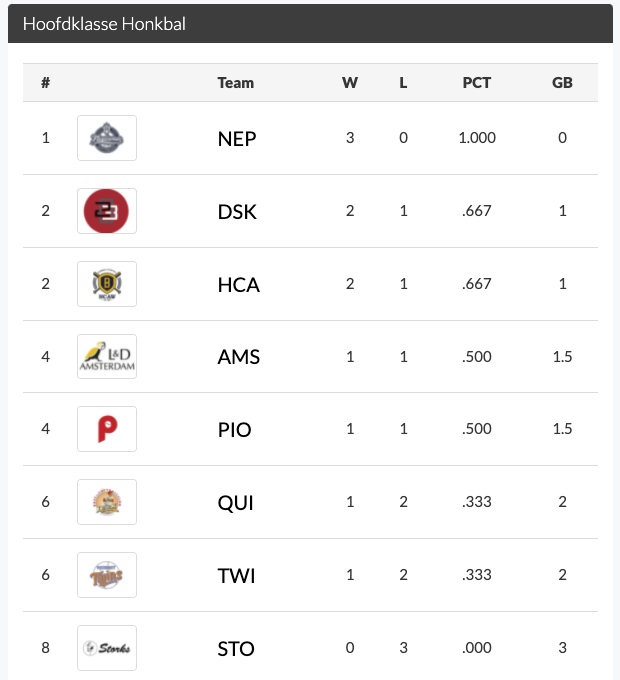The width and height of the screenshot is (620, 680).
Task: Open the HCA team page link
Action: click(238, 284)
